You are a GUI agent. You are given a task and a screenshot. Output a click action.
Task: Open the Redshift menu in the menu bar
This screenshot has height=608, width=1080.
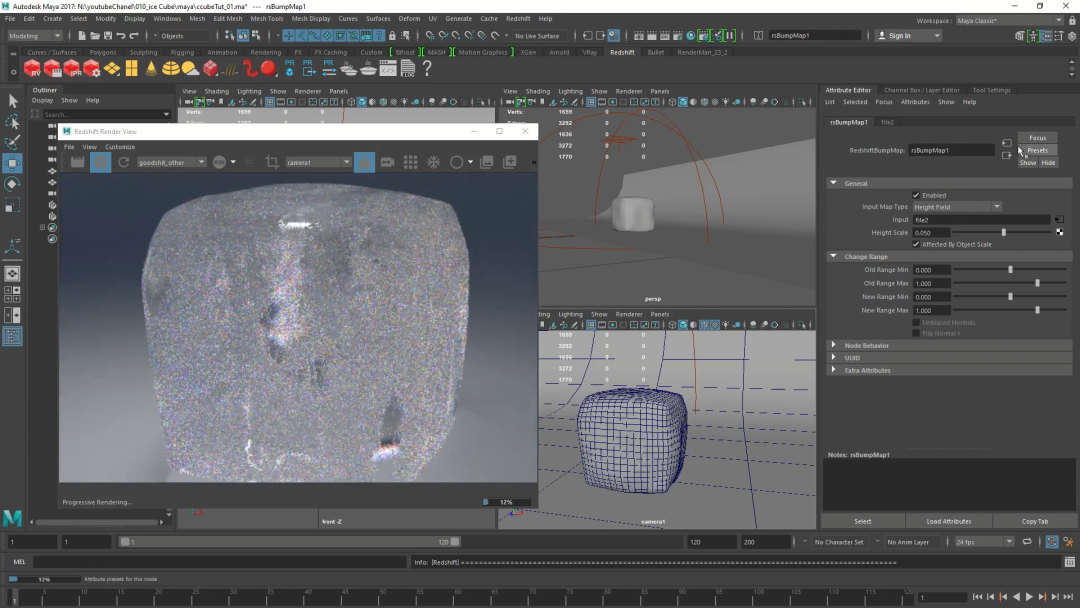click(x=518, y=18)
